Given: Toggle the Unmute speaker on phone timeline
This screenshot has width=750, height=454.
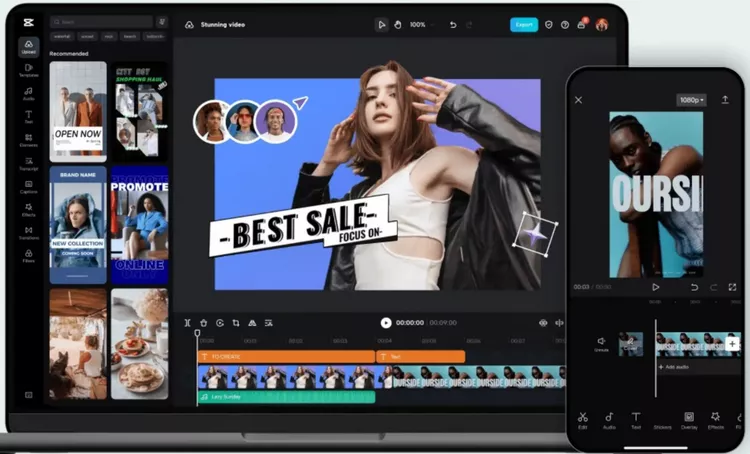Looking at the screenshot, I should 601,343.
